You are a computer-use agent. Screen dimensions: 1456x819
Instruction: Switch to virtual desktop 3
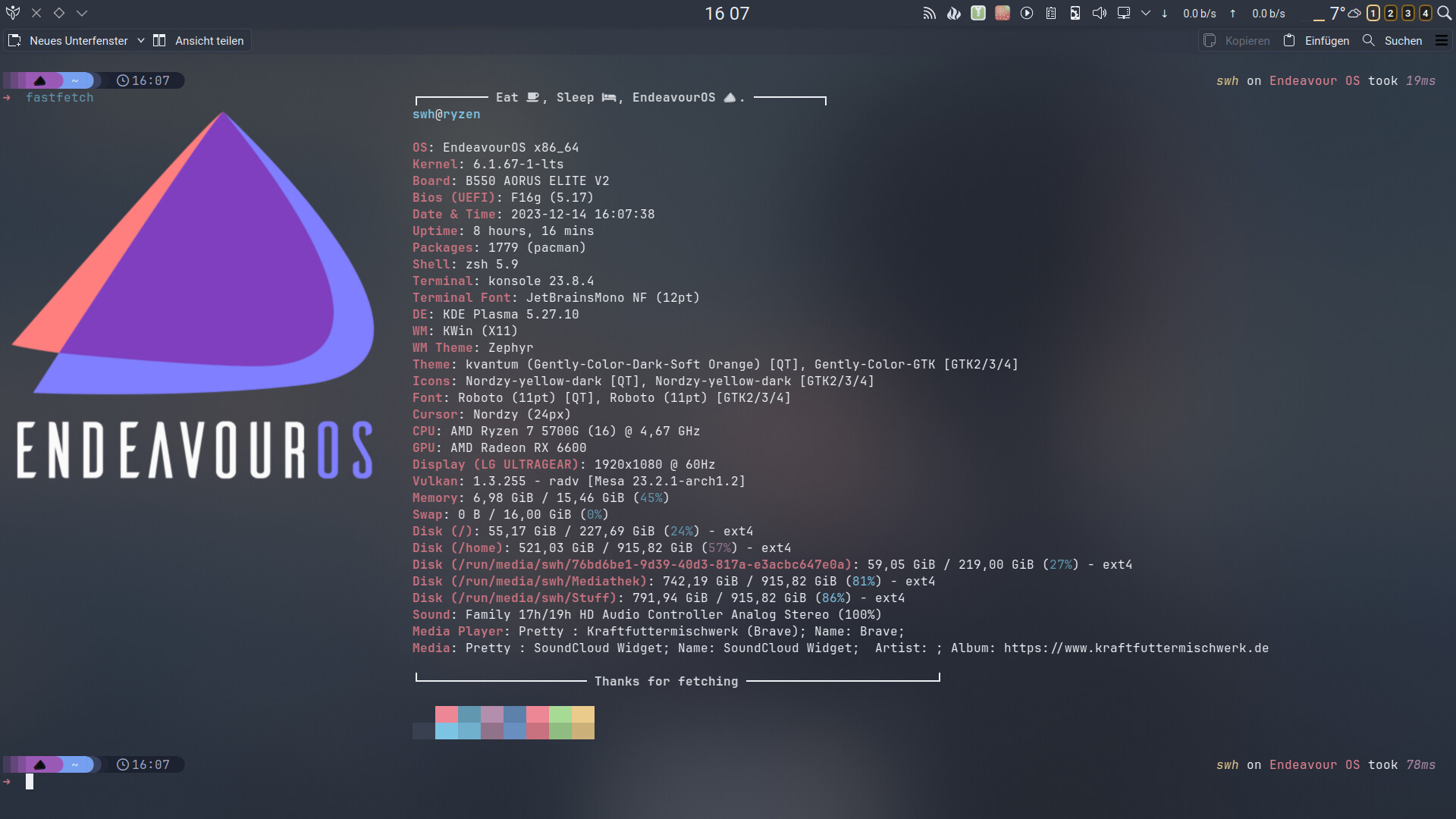point(1408,13)
